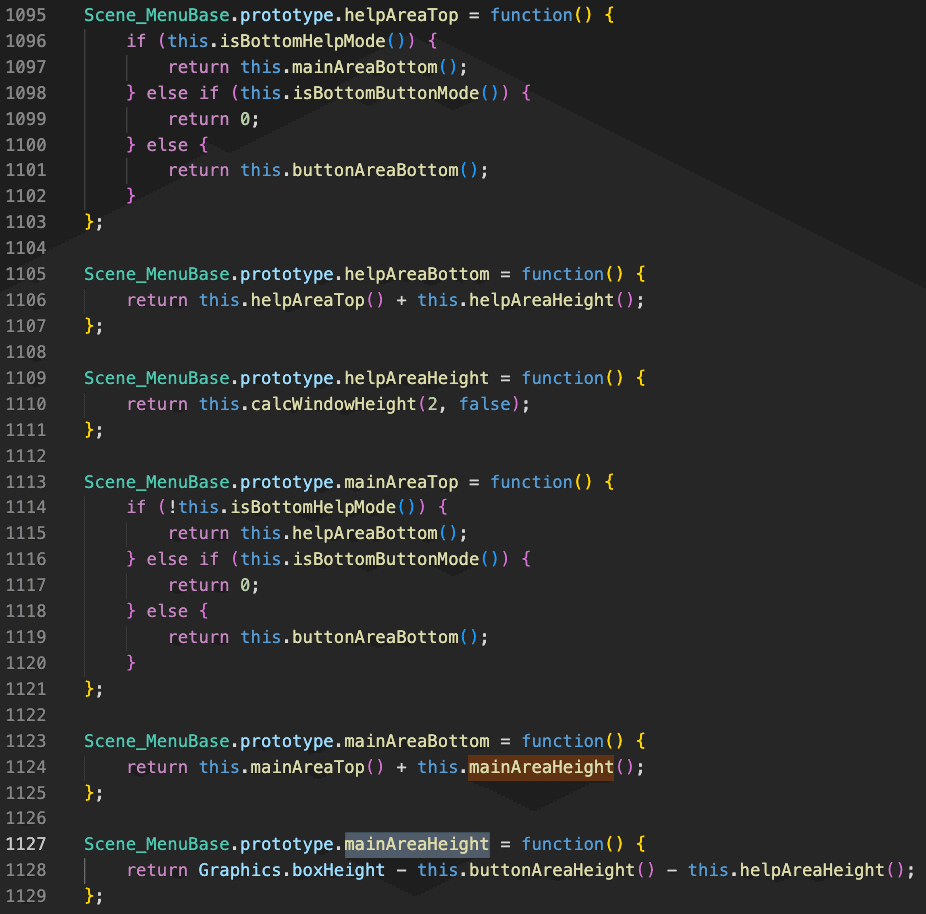
Task: Click the false argument on line 1110
Action: click(x=485, y=404)
